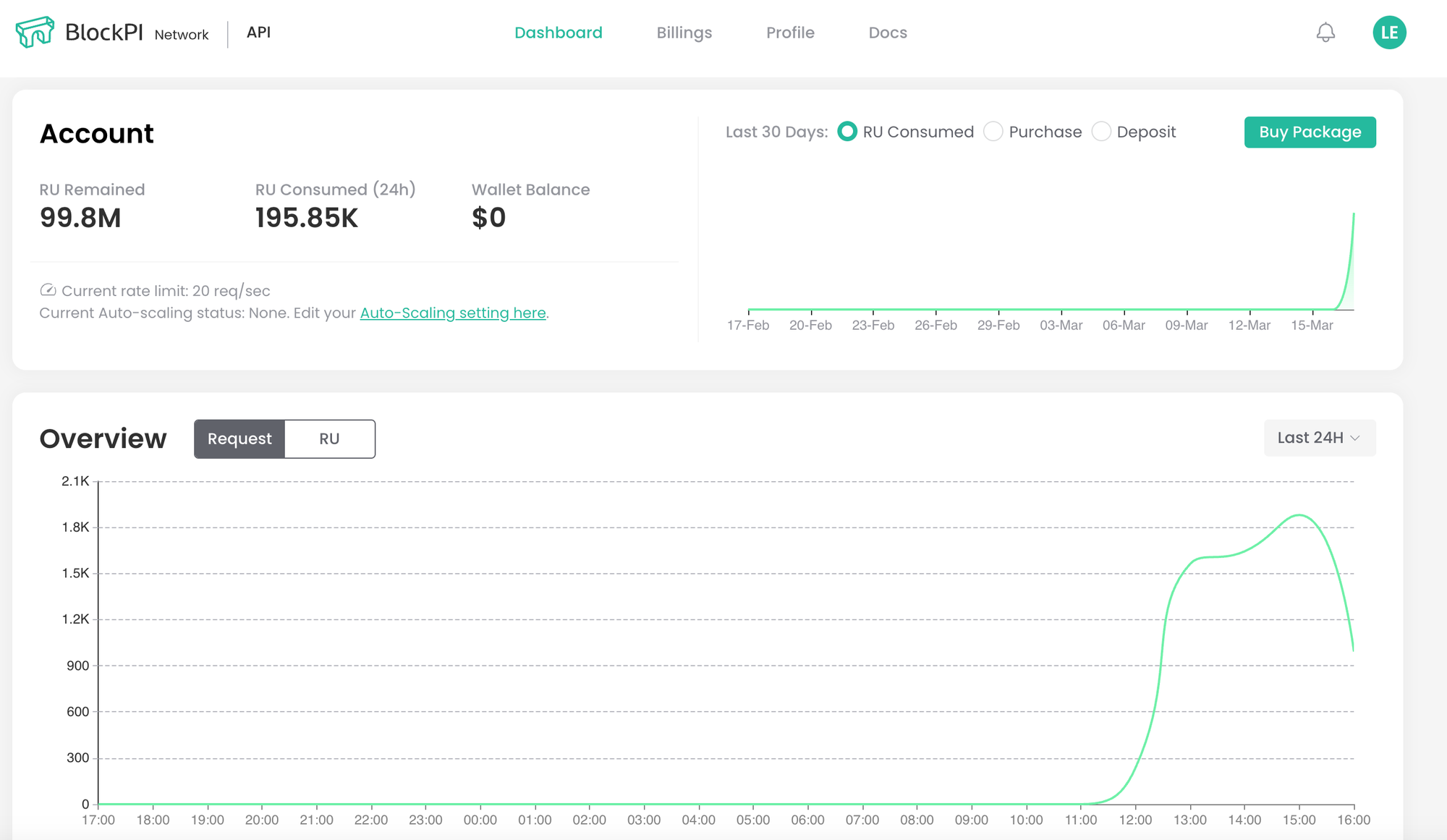
Task: Select the Purchase radio option
Action: 993,132
